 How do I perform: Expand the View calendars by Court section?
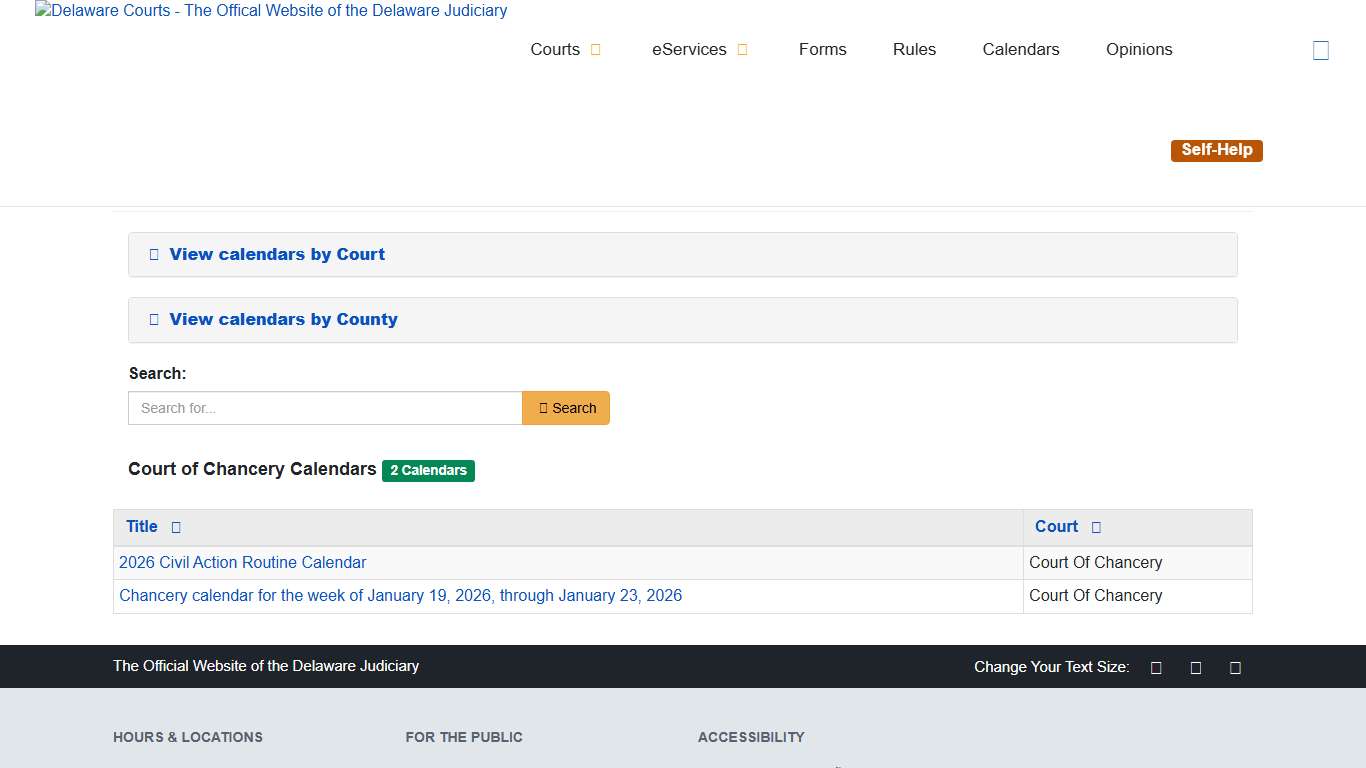(x=277, y=254)
